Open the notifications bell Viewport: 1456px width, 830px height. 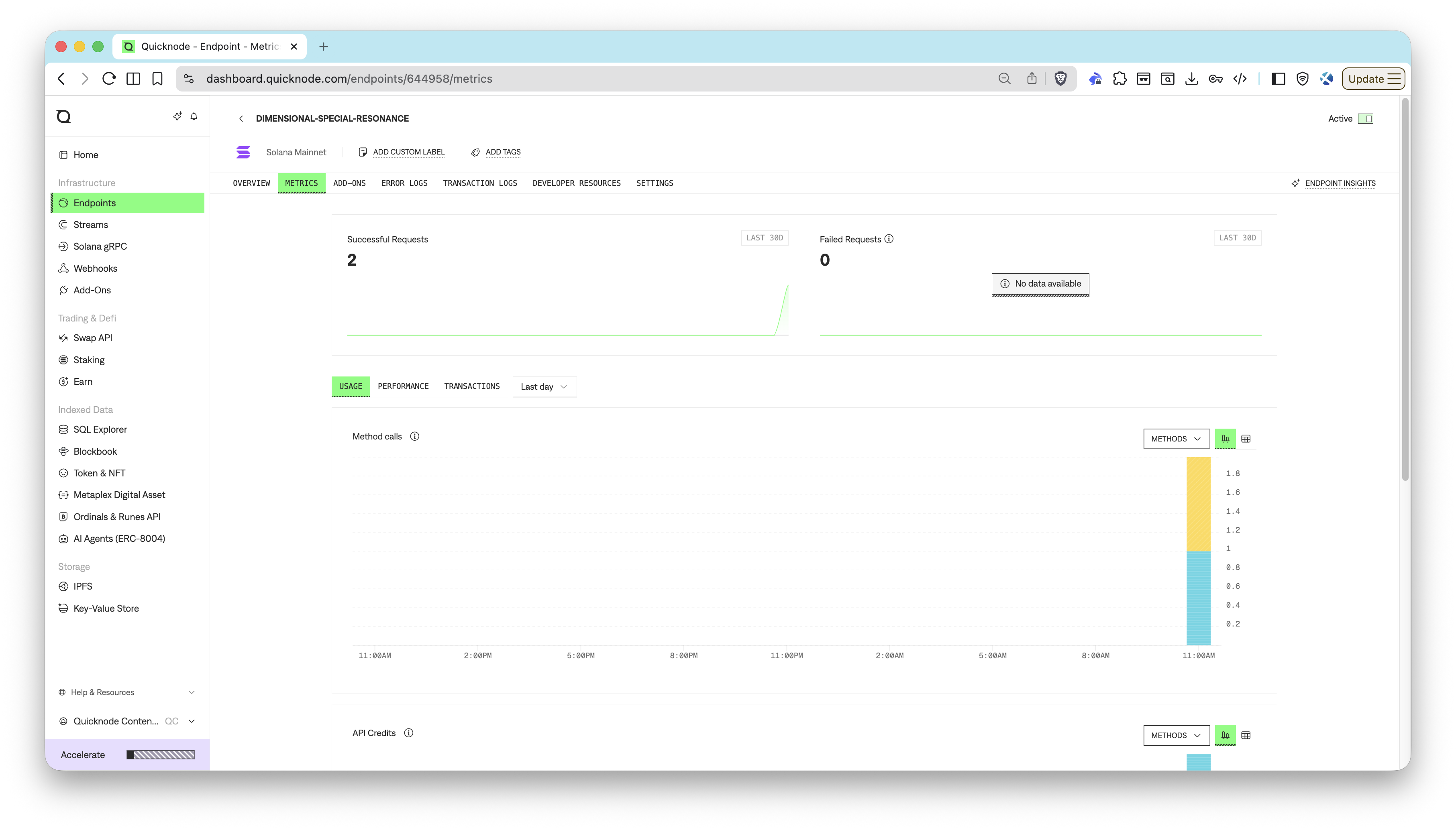pyautogui.click(x=194, y=116)
